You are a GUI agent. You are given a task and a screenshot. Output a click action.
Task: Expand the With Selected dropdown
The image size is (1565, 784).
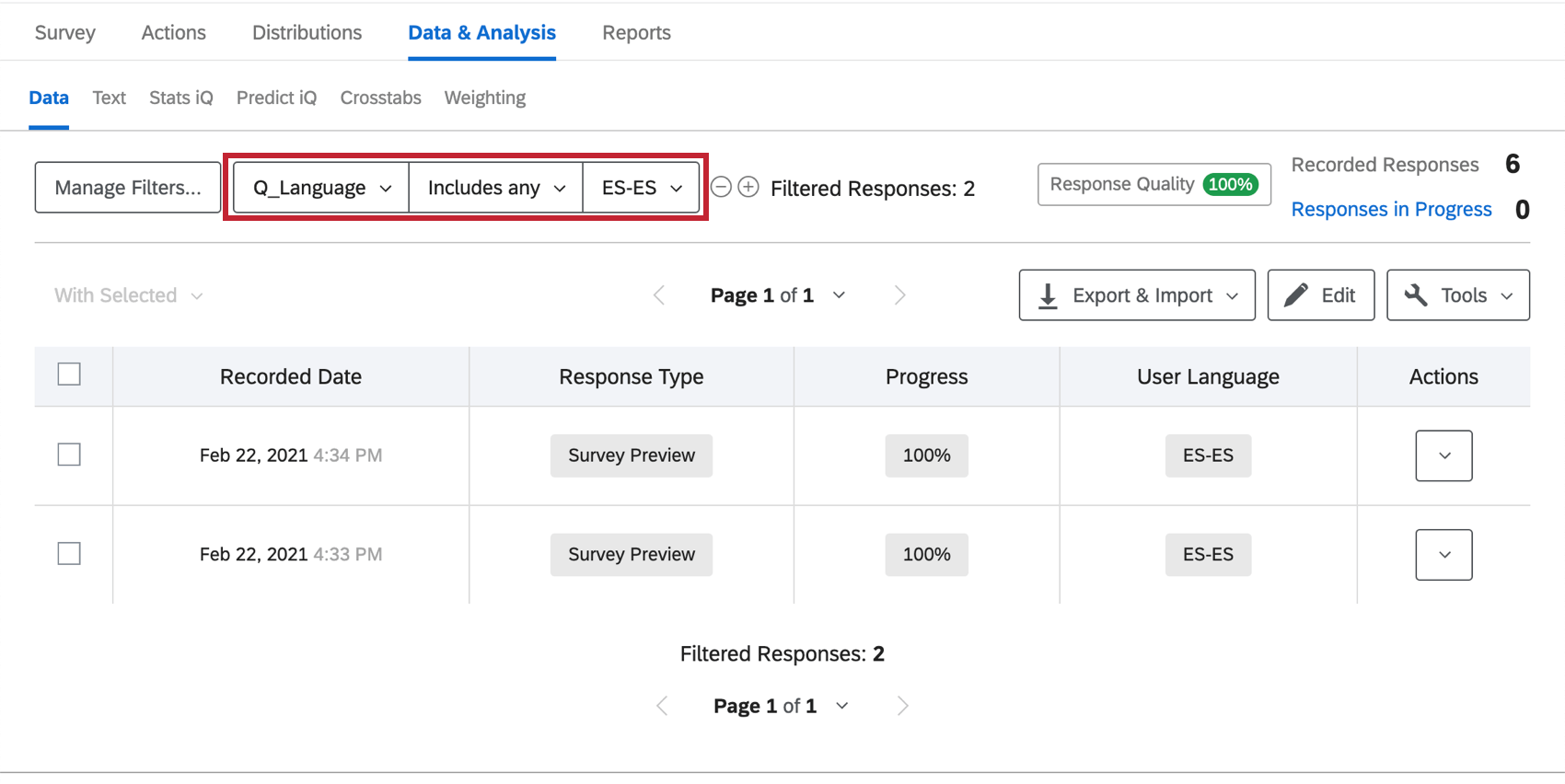point(128,295)
